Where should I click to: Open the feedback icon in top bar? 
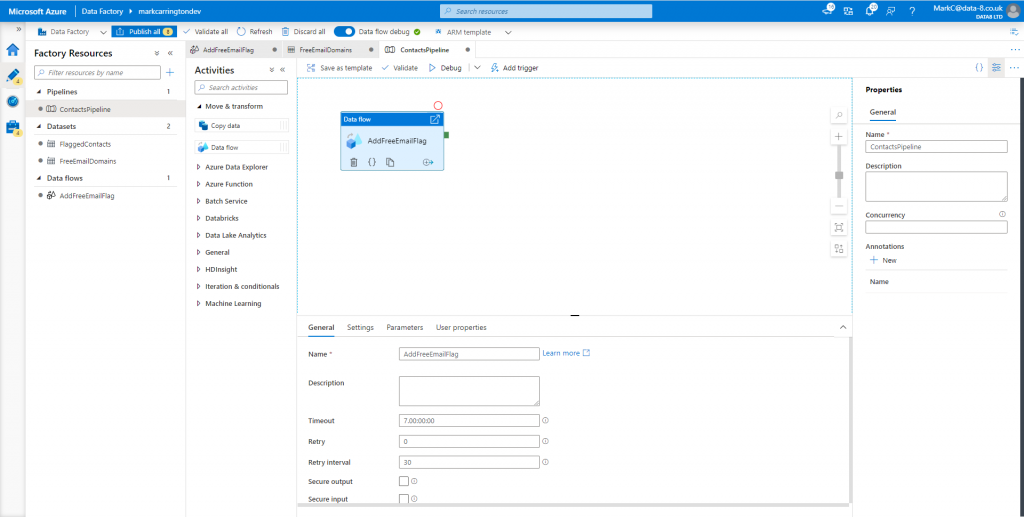(891, 11)
